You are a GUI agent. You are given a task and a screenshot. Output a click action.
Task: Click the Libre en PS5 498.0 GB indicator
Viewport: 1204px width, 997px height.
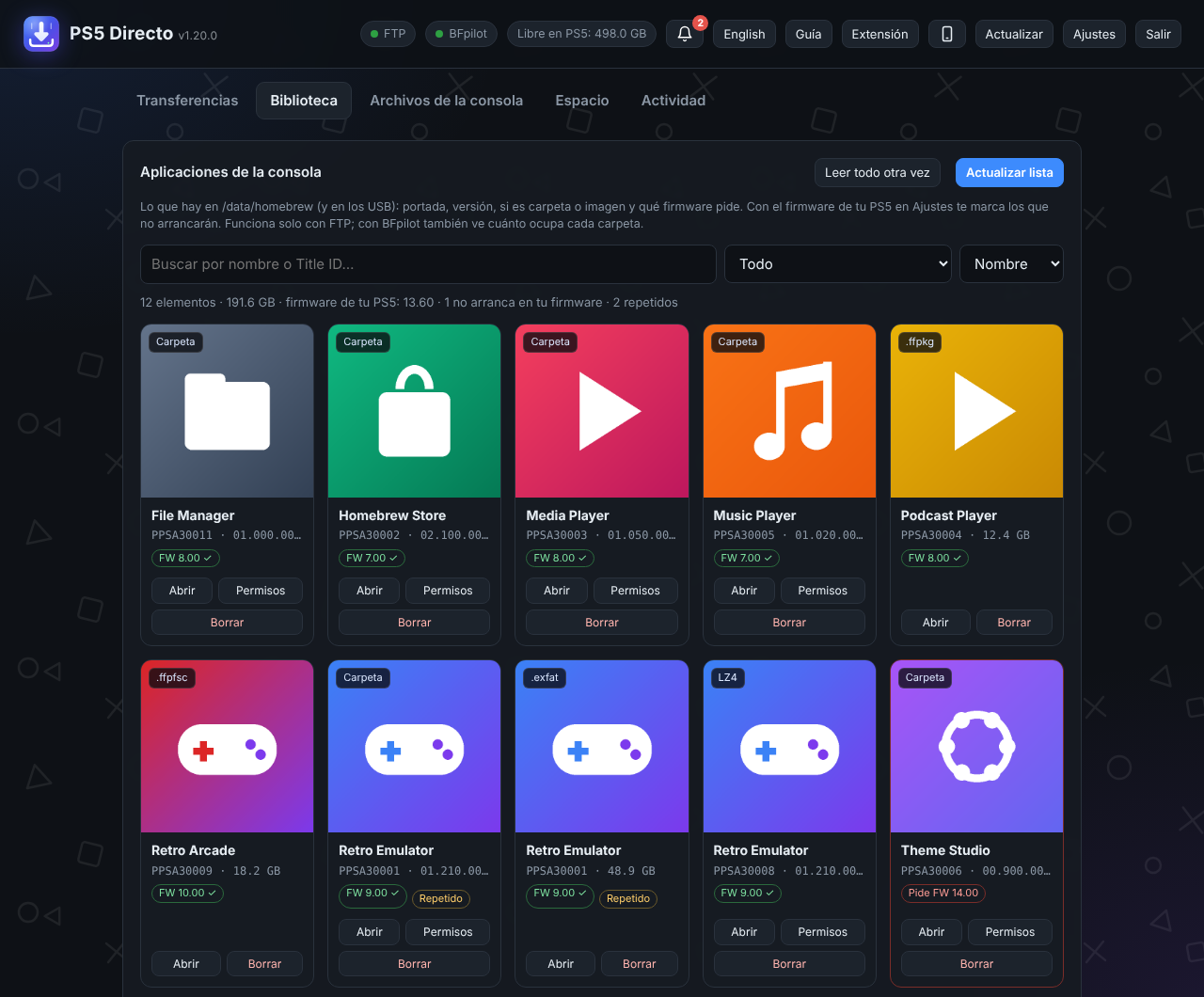[x=581, y=34]
